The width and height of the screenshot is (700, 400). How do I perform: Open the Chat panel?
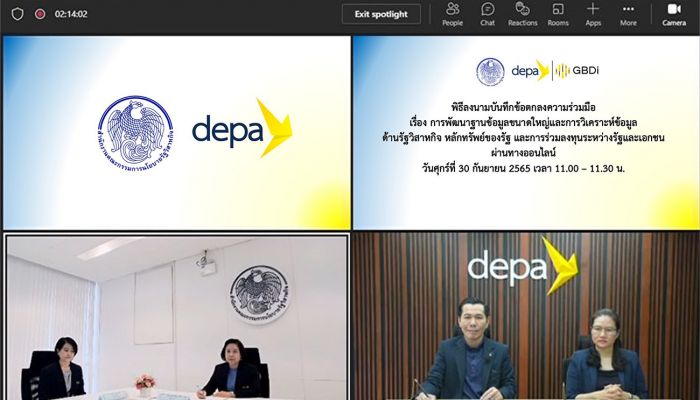(488, 14)
